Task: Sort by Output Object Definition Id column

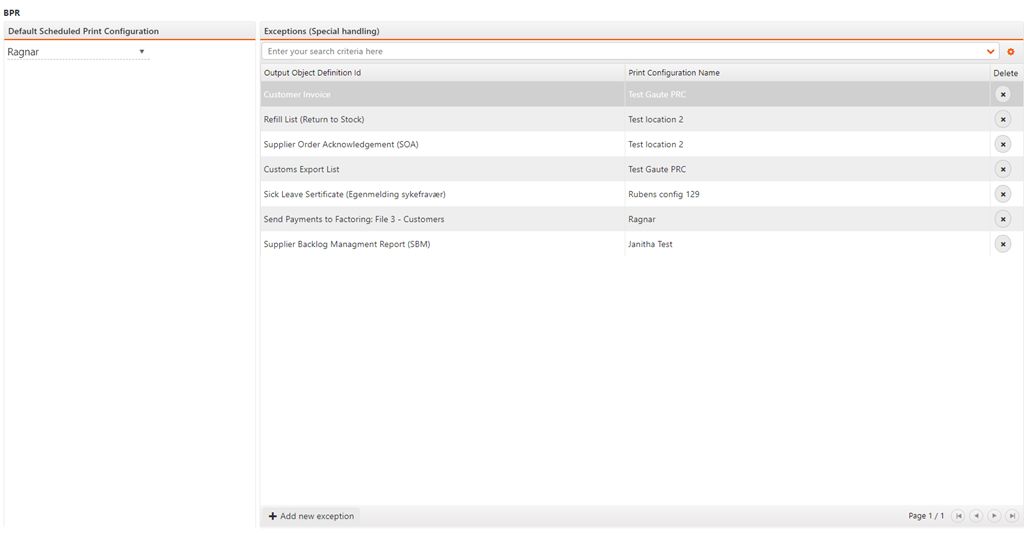Action: (x=313, y=73)
